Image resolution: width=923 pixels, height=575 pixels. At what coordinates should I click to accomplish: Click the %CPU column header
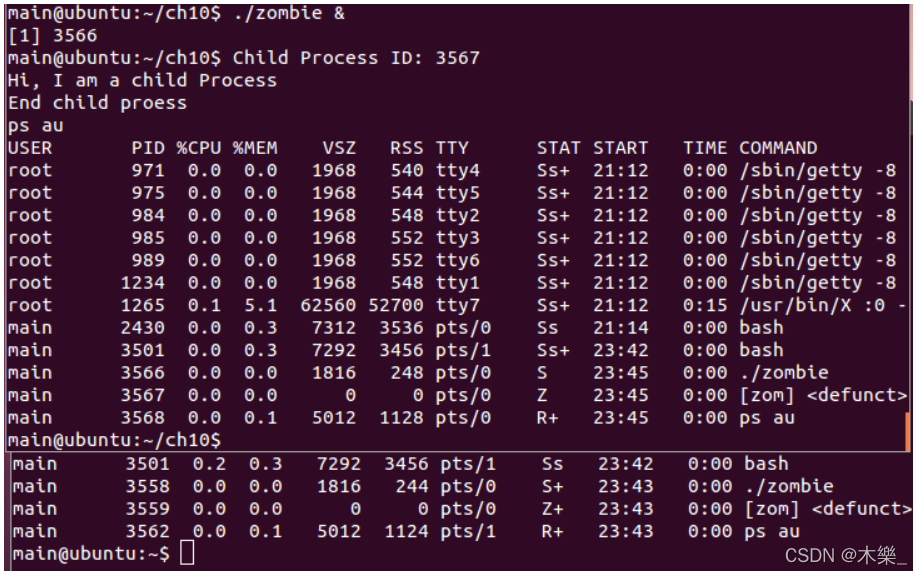(x=199, y=148)
